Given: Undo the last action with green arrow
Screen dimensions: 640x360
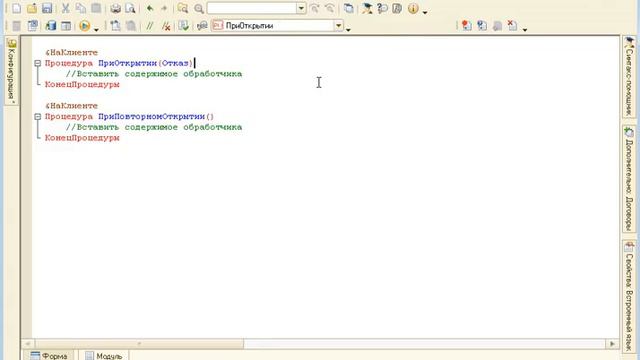Looking at the screenshot, I should [150, 8].
